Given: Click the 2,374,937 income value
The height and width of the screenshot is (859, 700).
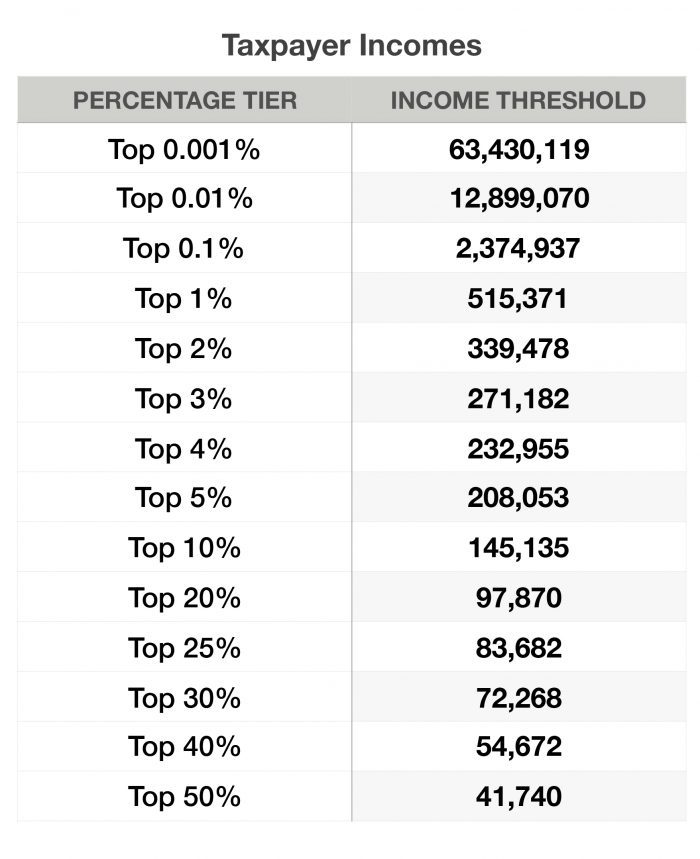Looking at the screenshot, I should tap(517, 249).
